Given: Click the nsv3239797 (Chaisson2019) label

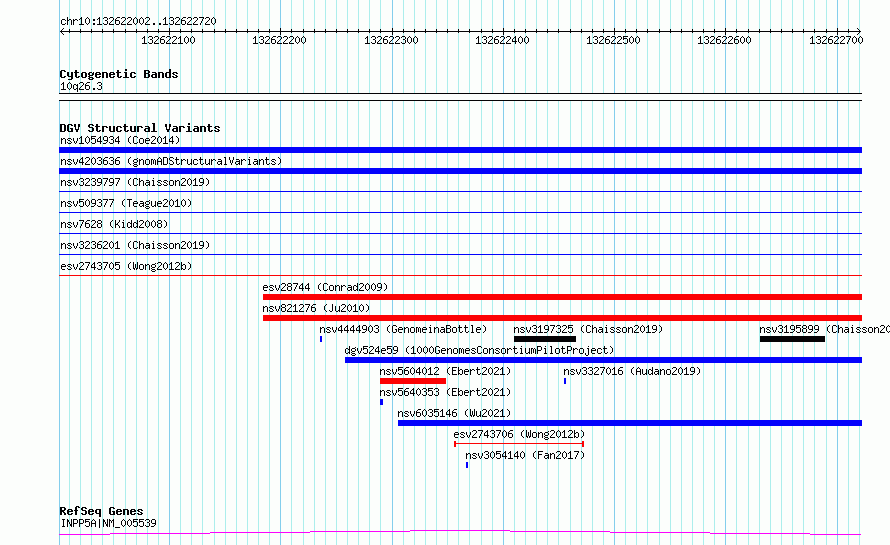Looking at the screenshot, I should [135, 182].
